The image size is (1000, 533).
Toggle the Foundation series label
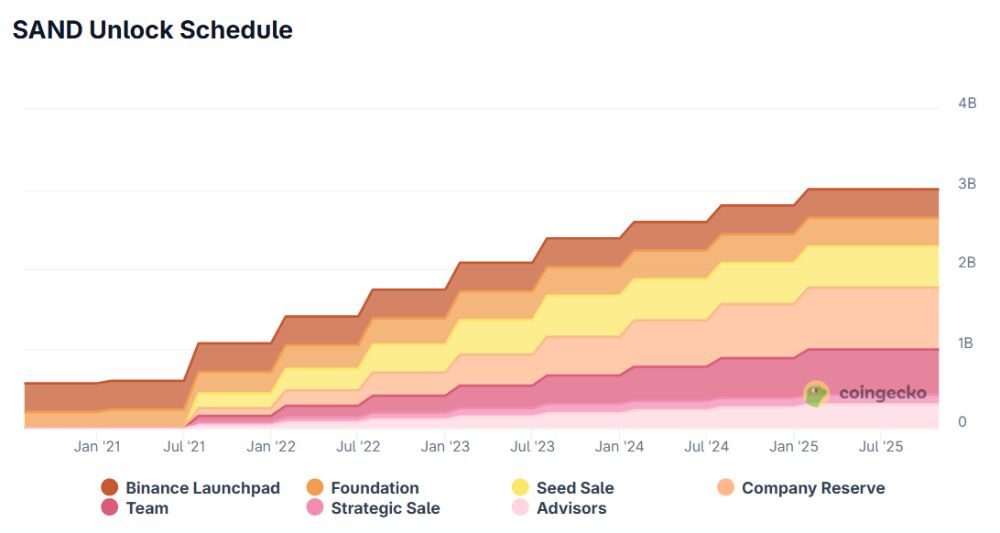pos(375,488)
